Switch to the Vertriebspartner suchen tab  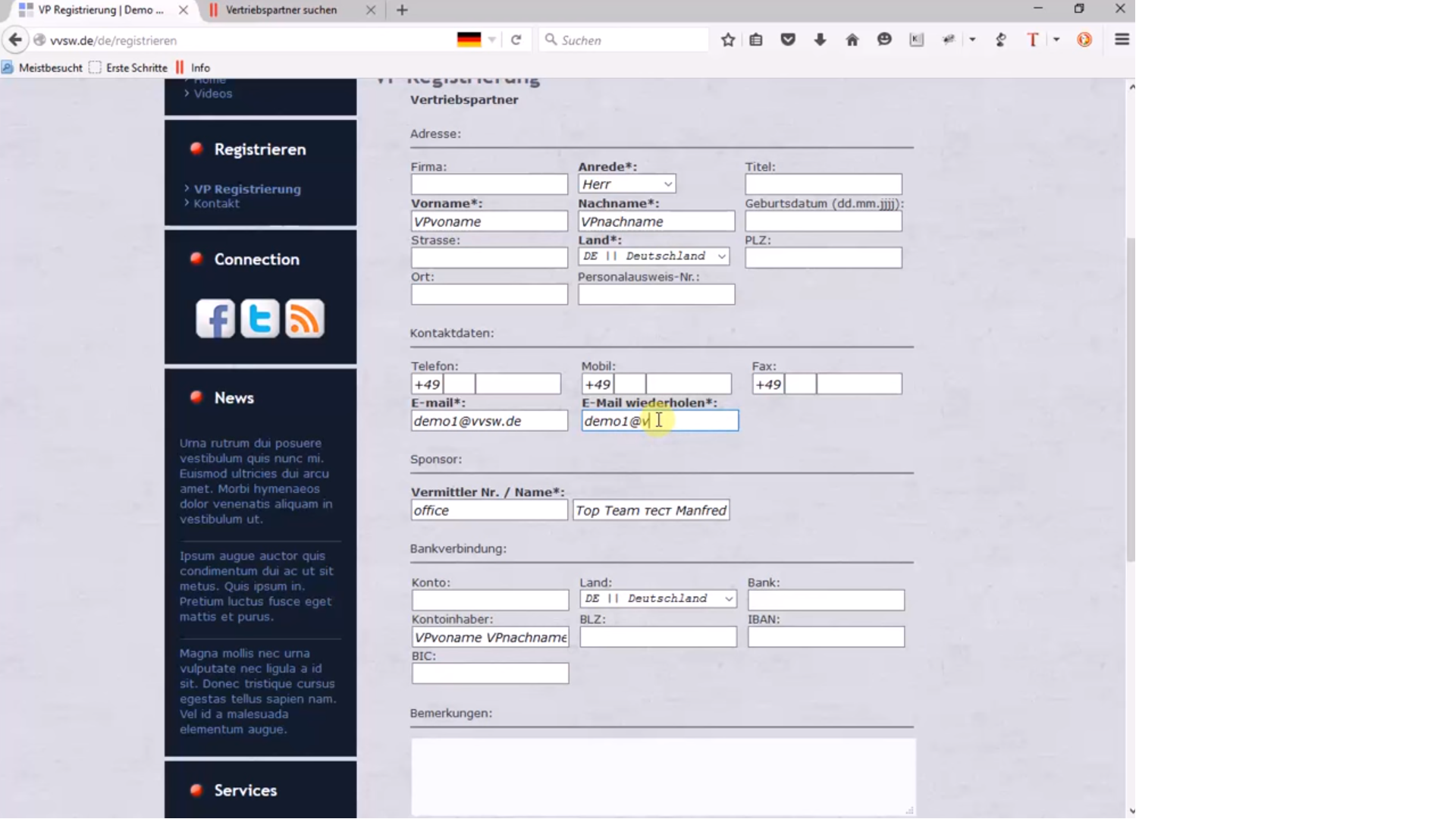pos(281,10)
